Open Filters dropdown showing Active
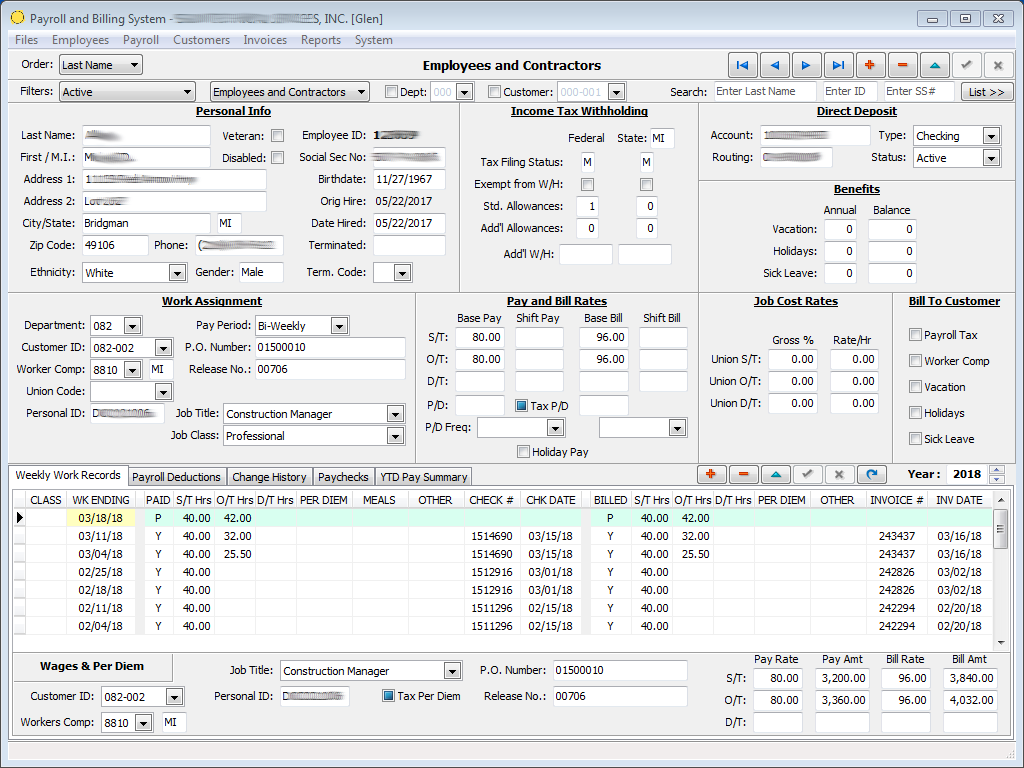Viewport: 1024px width, 768px height. 127,92
